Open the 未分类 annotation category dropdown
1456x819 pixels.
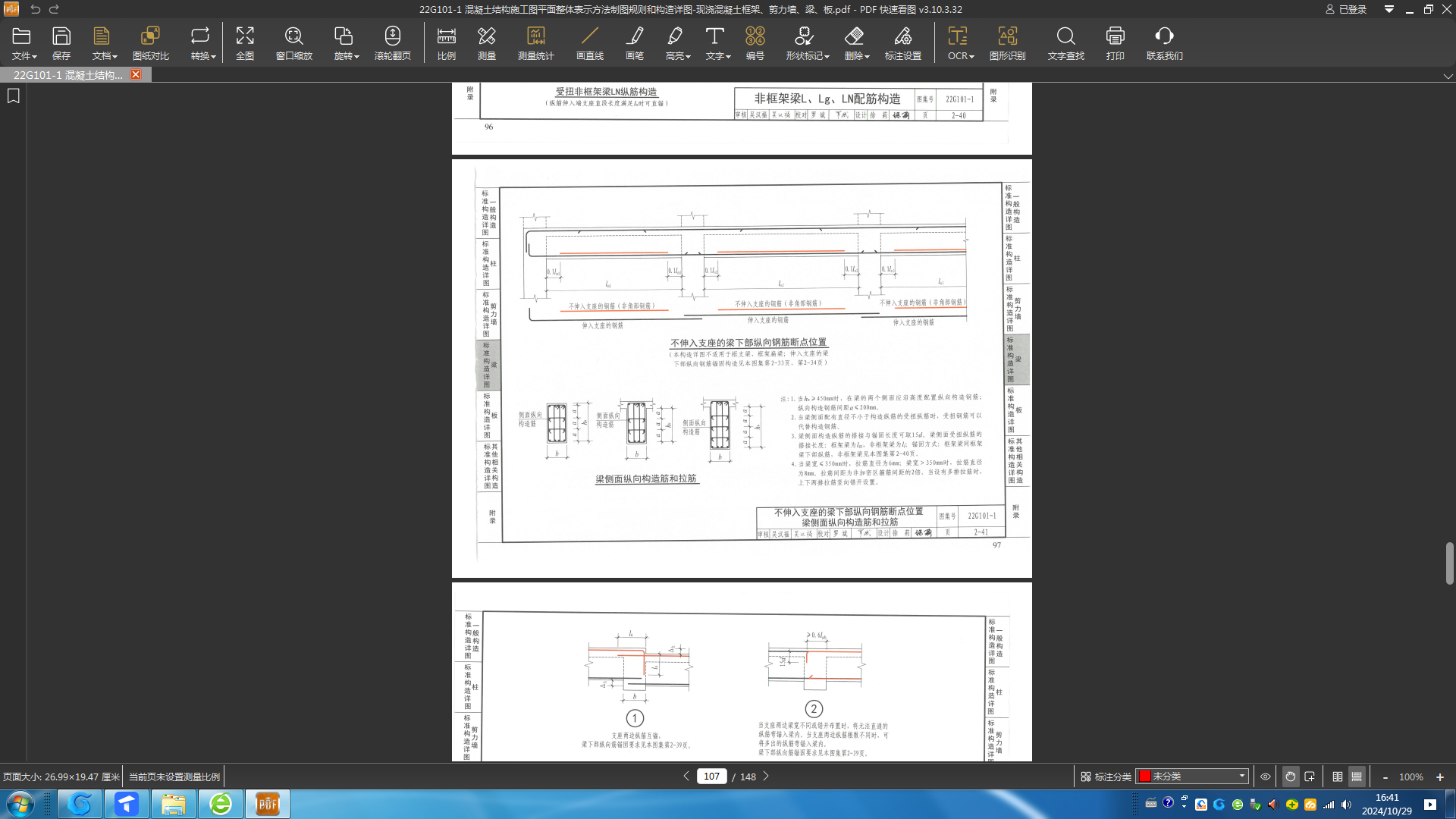tap(1193, 777)
